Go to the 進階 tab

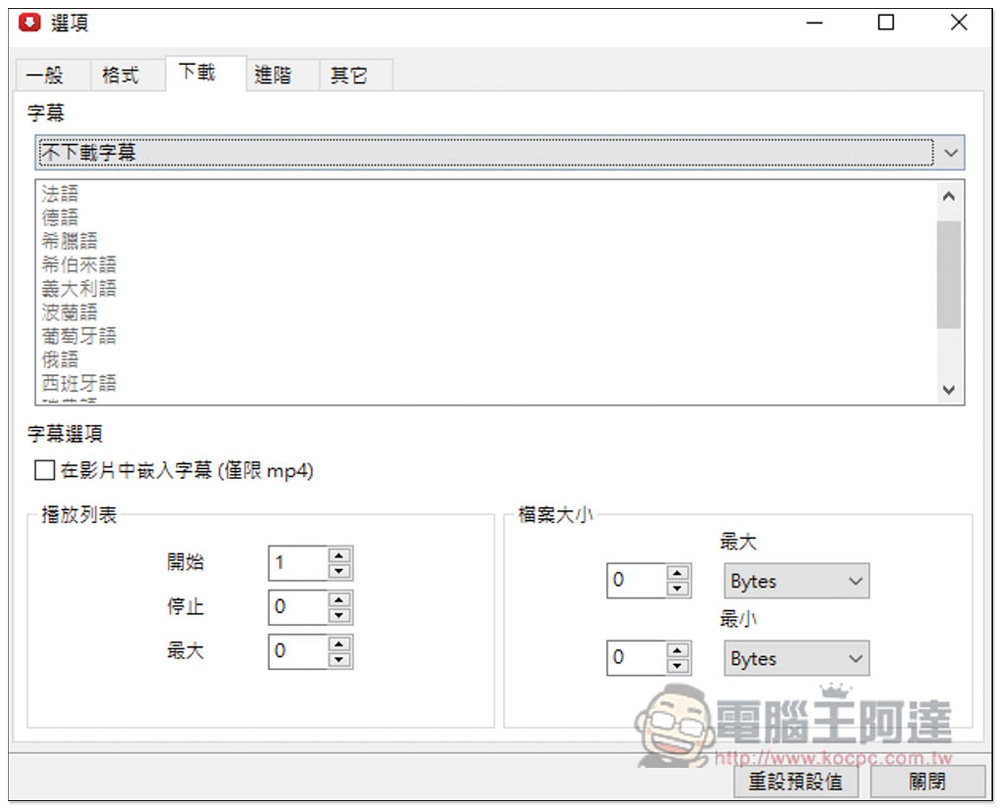[282, 75]
